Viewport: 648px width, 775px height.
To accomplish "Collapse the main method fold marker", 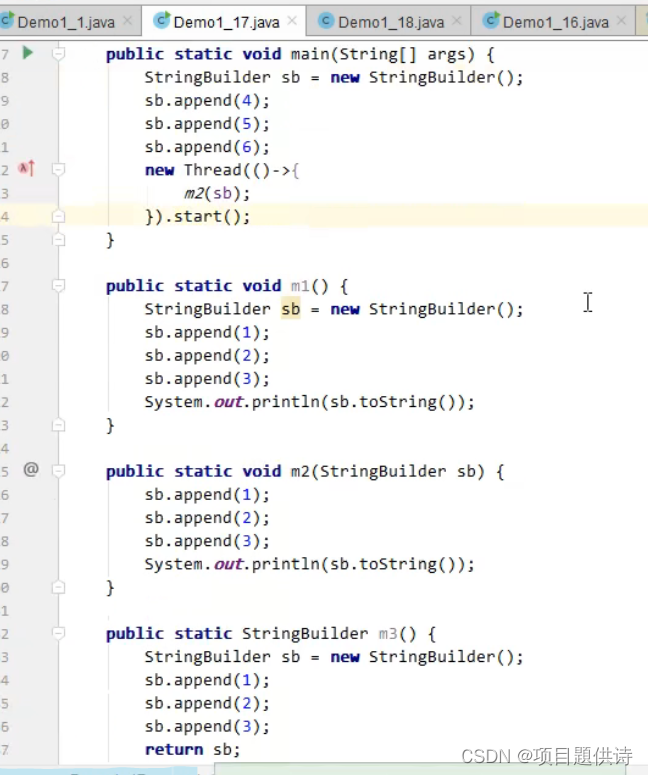I will coord(58,53).
